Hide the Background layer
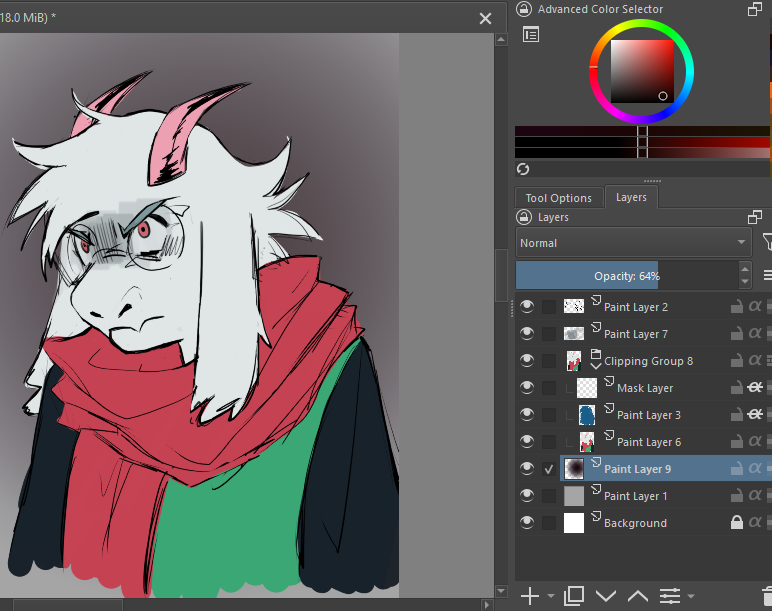This screenshot has width=772, height=611. (527, 522)
